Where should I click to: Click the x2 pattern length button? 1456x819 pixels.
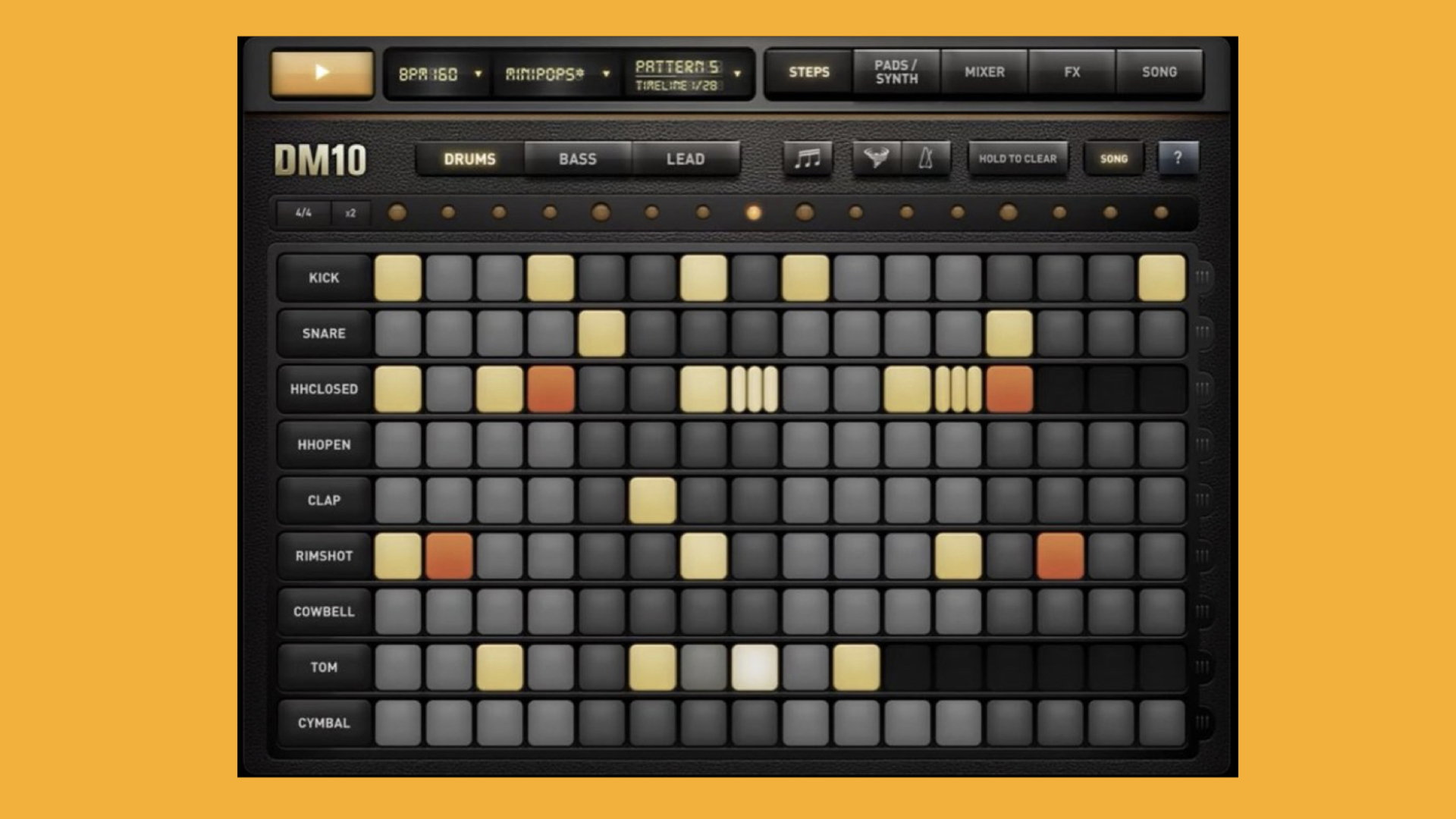350,213
